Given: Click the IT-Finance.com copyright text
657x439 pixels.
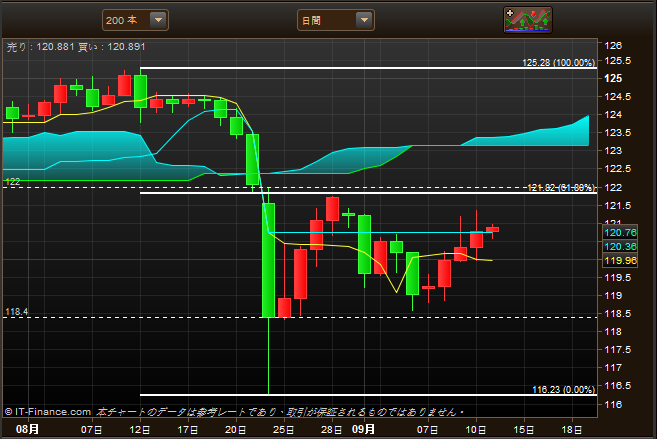Looking at the screenshot, I should [48, 412].
